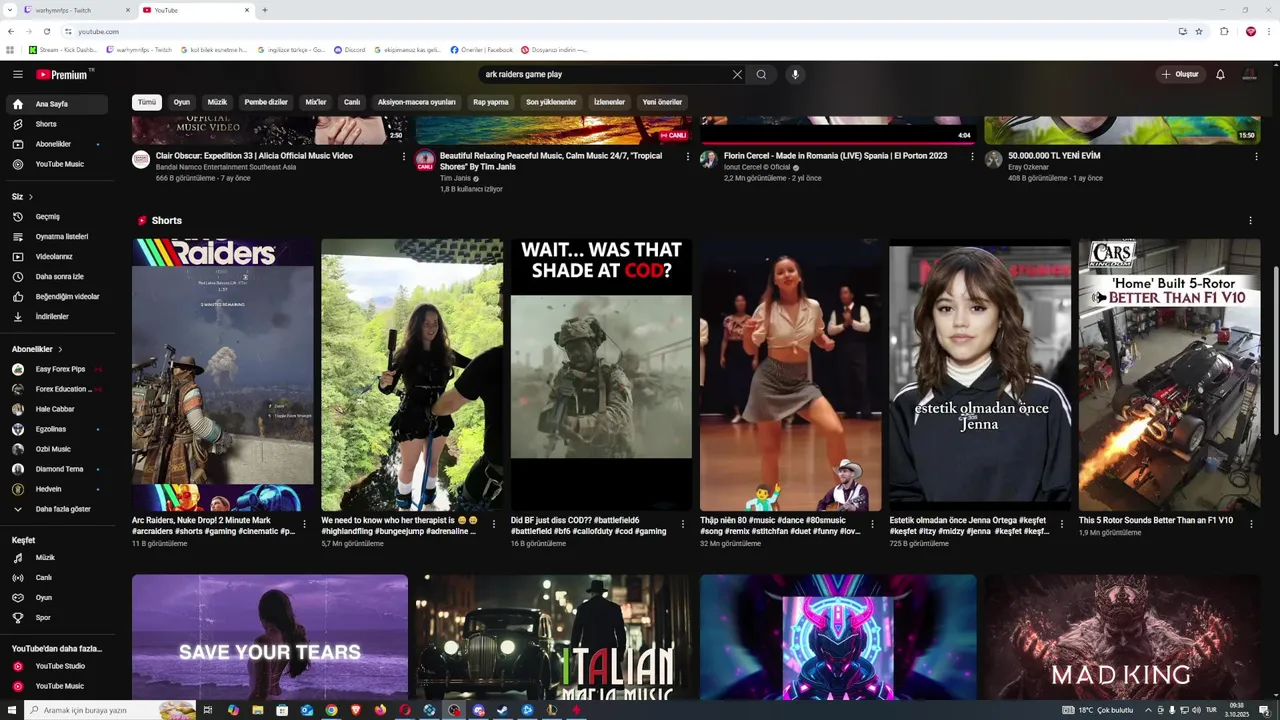Open options menu for Clair Obscur video
The height and width of the screenshot is (720, 1280).
click(404, 157)
